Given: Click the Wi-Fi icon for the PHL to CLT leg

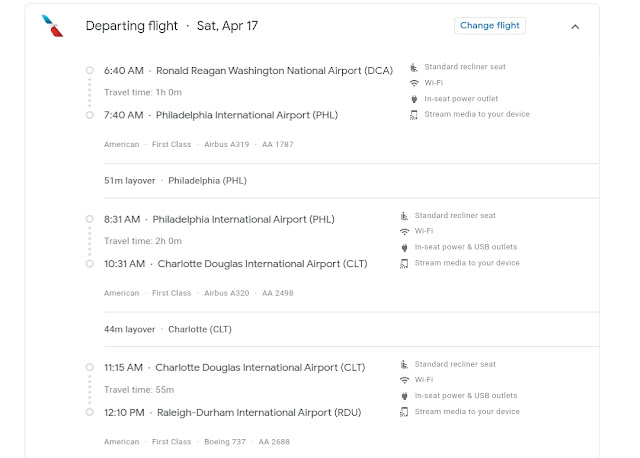Looking at the screenshot, I should point(404,231).
